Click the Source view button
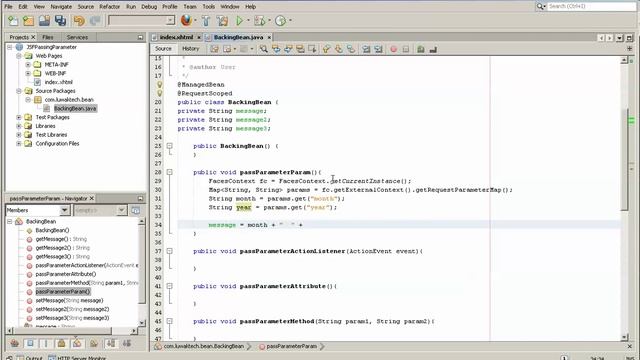The height and width of the screenshot is (360, 640). [163, 49]
